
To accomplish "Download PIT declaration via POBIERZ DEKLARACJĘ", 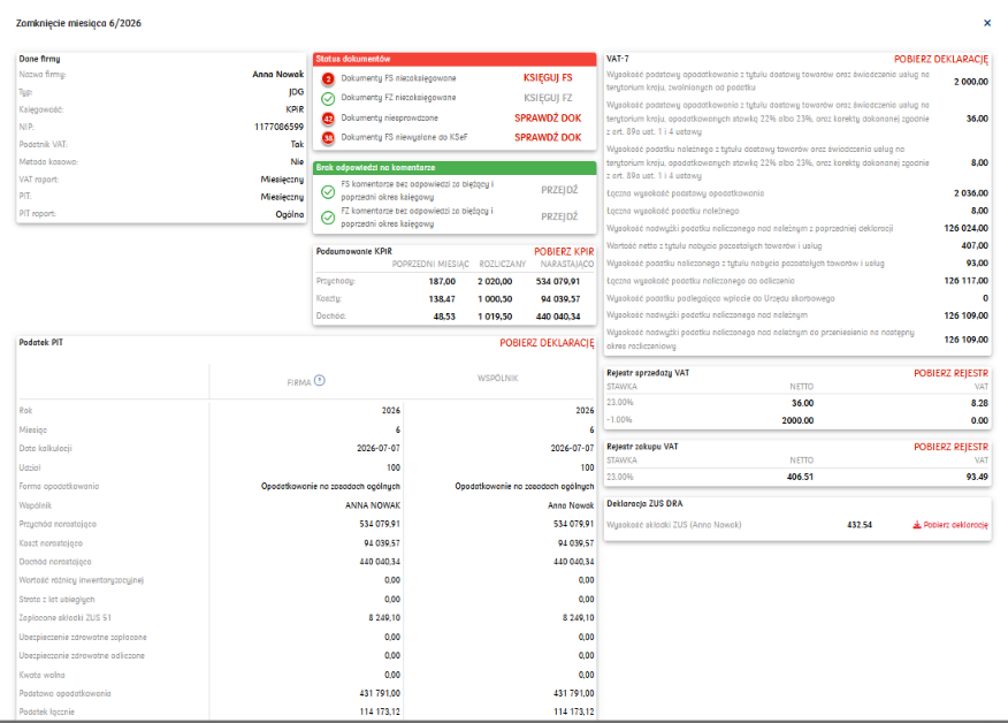I will tap(547, 343).
